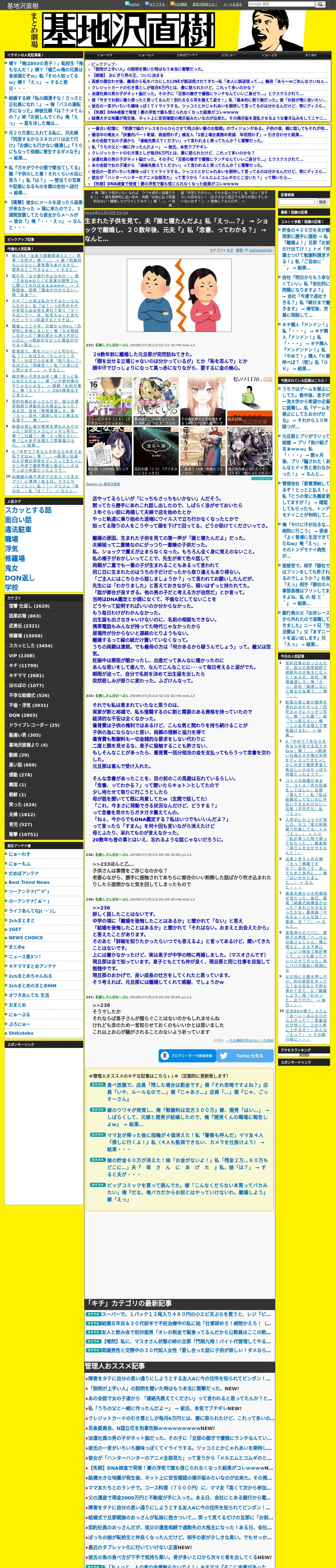Viewport: 336px width, 1568px height.
Task: Click the Shikutoku antenna link
Action: (x=21, y=1033)
